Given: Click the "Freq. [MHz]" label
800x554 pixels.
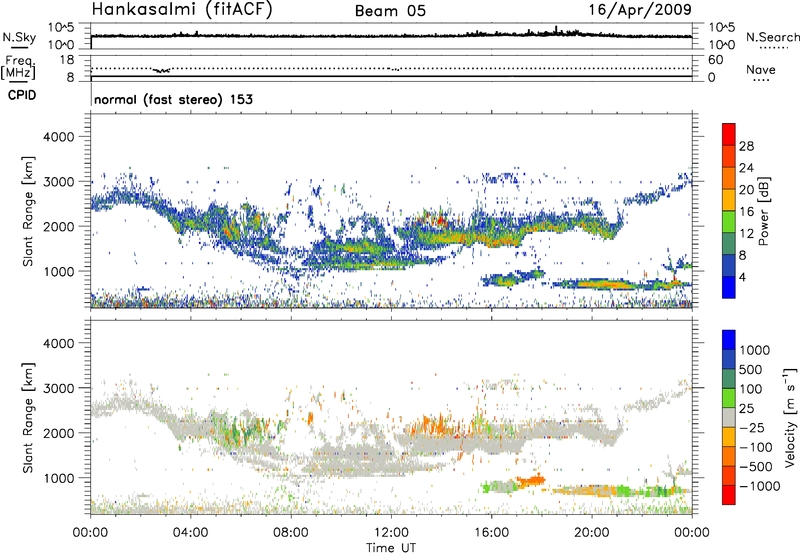Looking at the screenshot, I should click(19, 67).
